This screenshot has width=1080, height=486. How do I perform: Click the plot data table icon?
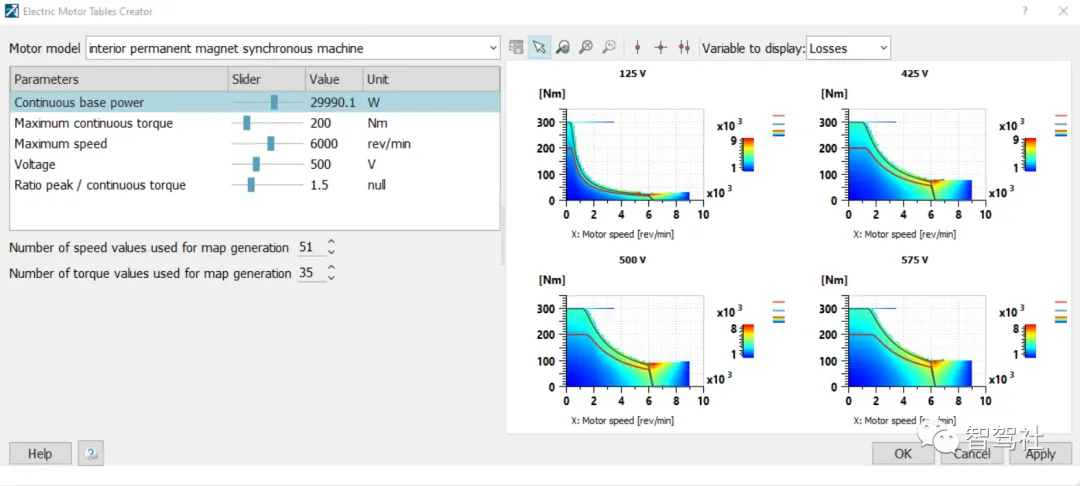click(516, 47)
